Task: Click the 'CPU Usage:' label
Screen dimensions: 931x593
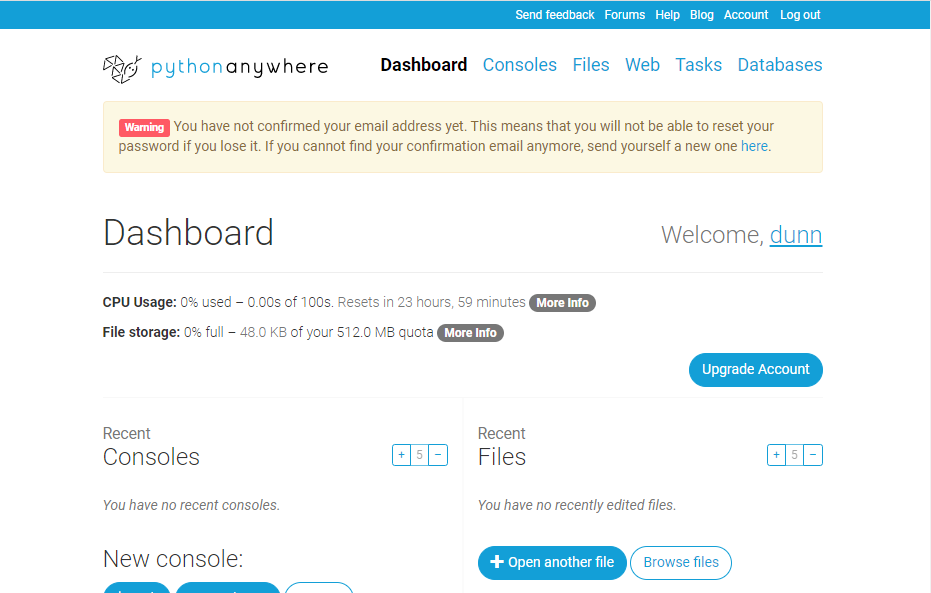Action: pos(140,303)
